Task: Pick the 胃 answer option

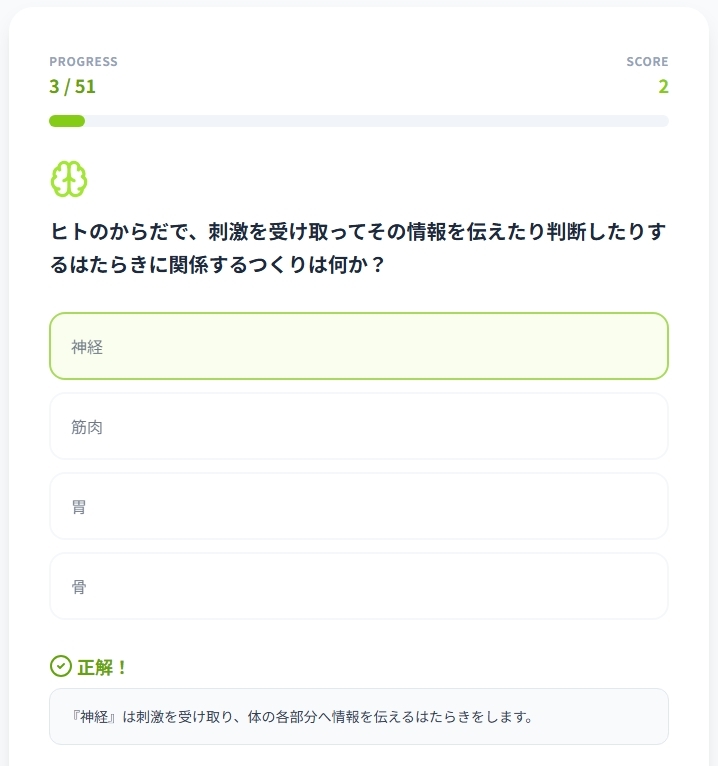Action: (358, 506)
